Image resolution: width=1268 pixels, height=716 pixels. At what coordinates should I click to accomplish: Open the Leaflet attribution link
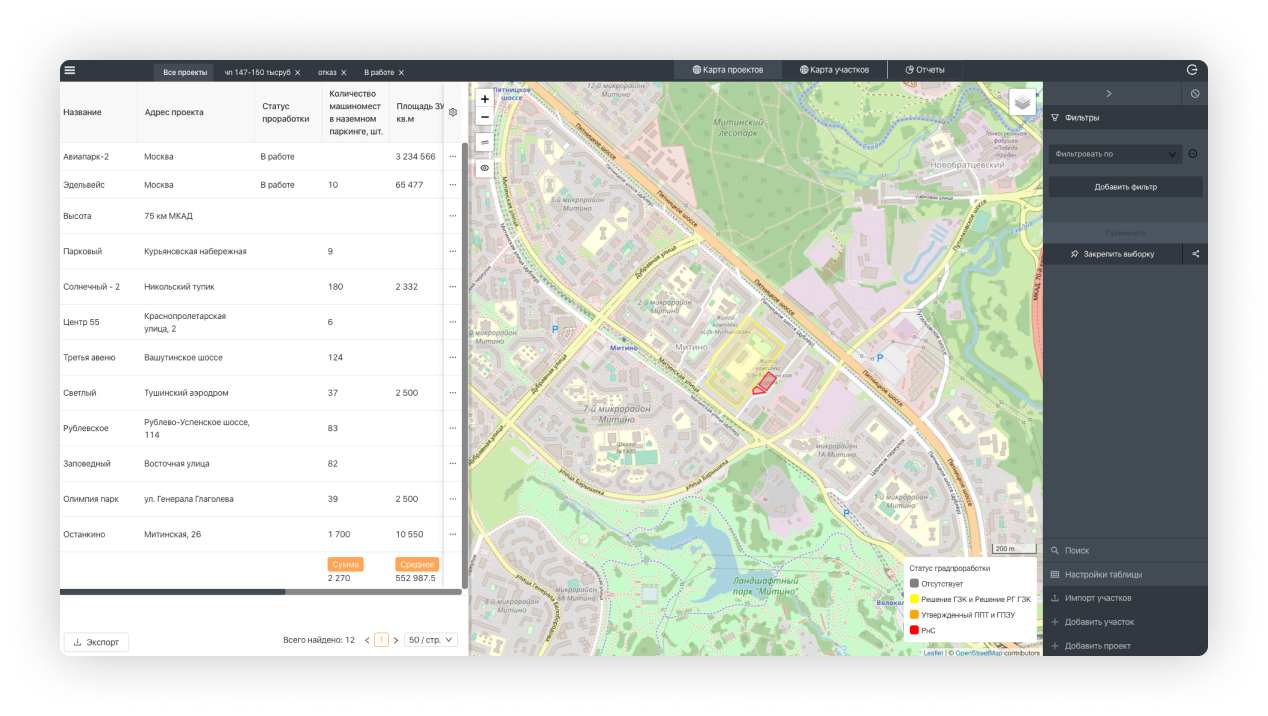933,653
